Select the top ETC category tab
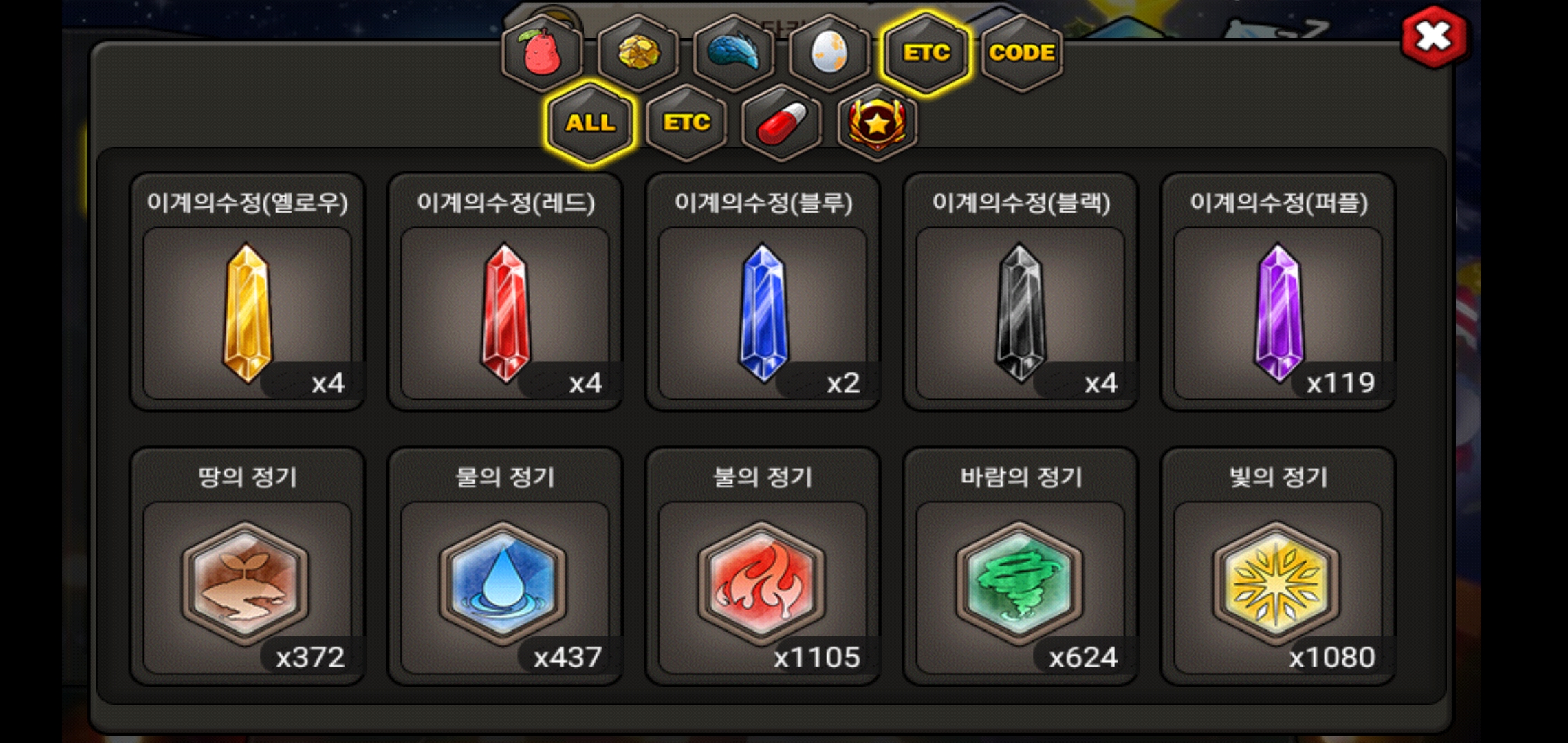1568x743 pixels. pos(926,52)
